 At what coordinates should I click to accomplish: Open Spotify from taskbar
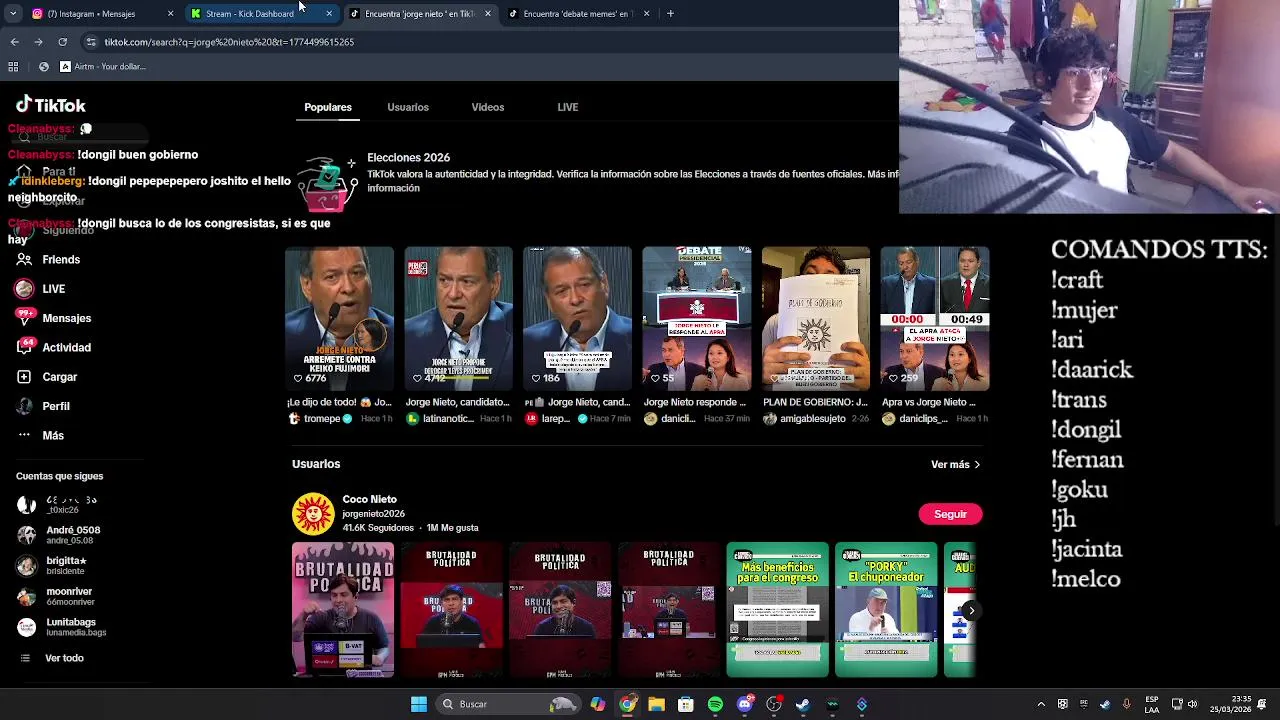[x=715, y=704]
